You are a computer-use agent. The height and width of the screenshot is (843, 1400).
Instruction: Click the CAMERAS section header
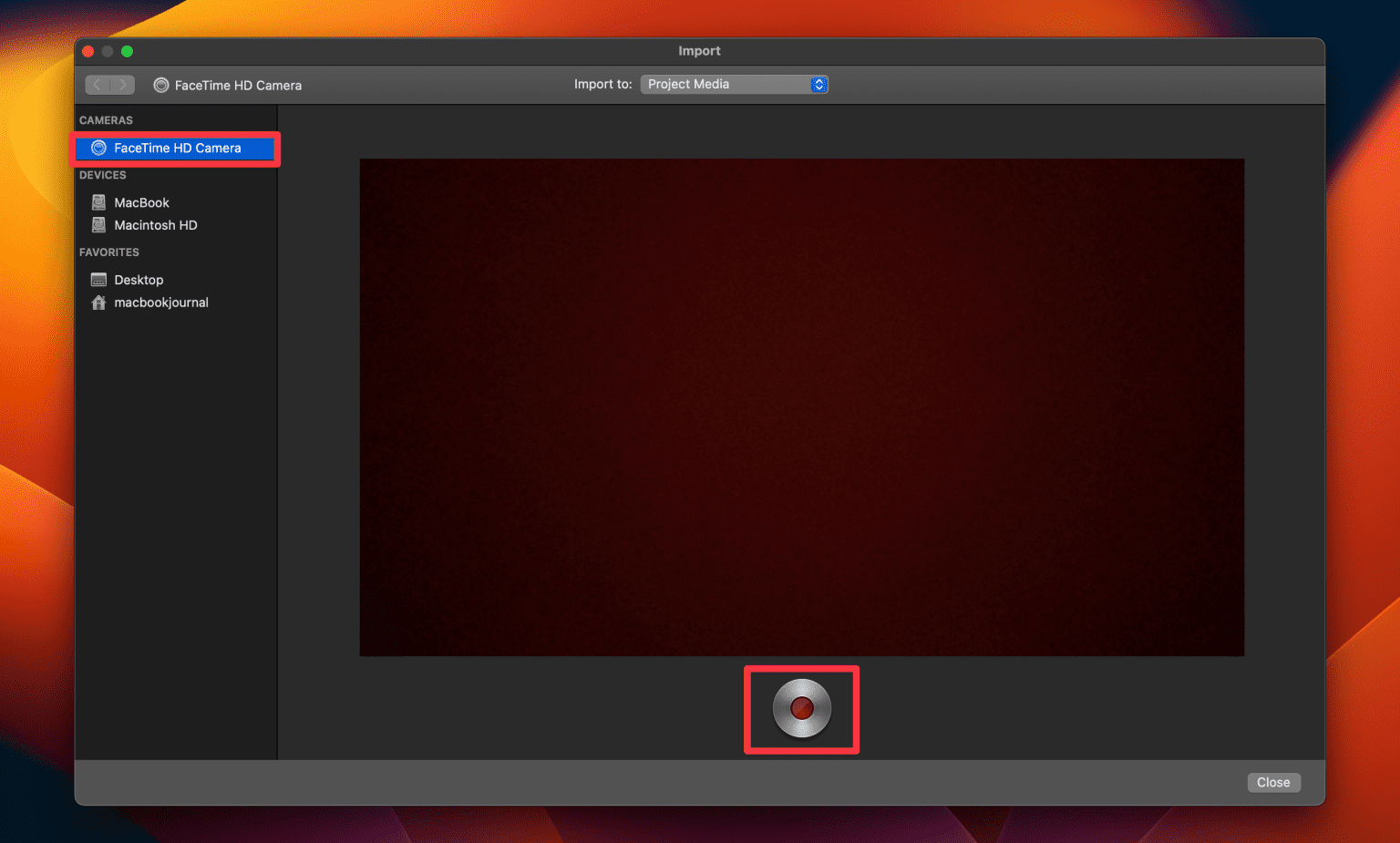106,119
